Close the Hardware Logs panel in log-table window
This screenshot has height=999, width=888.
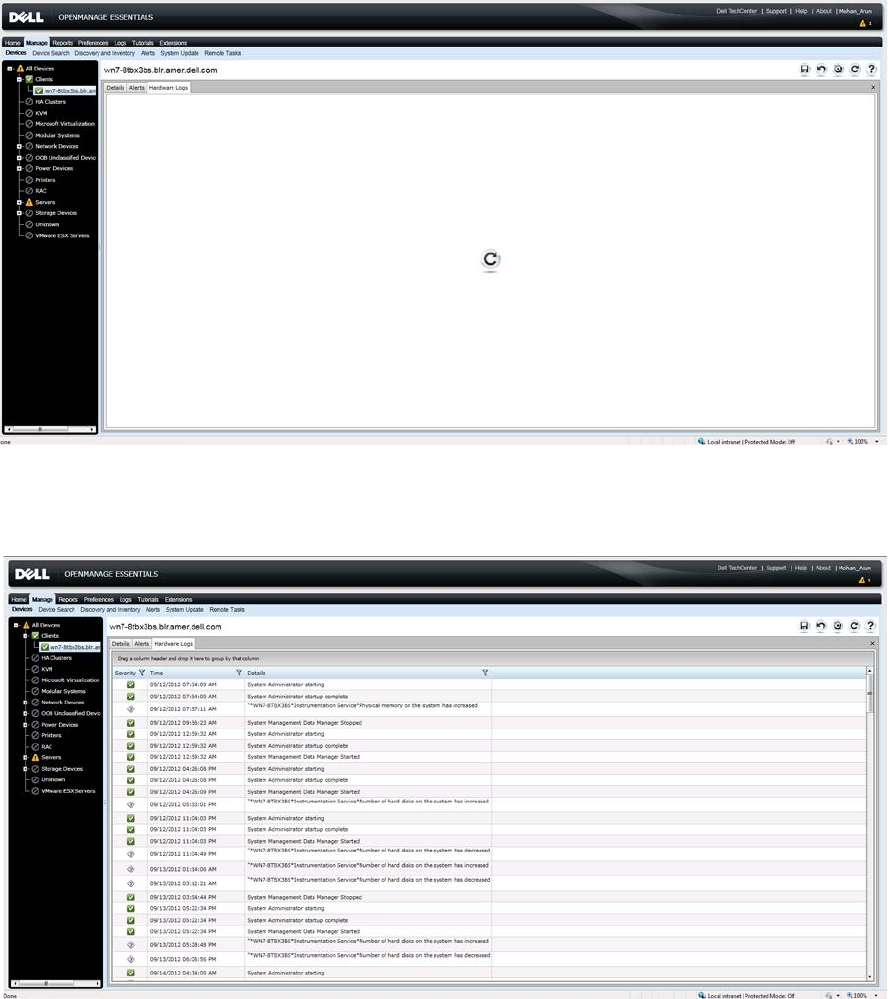click(x=873, y=643)
